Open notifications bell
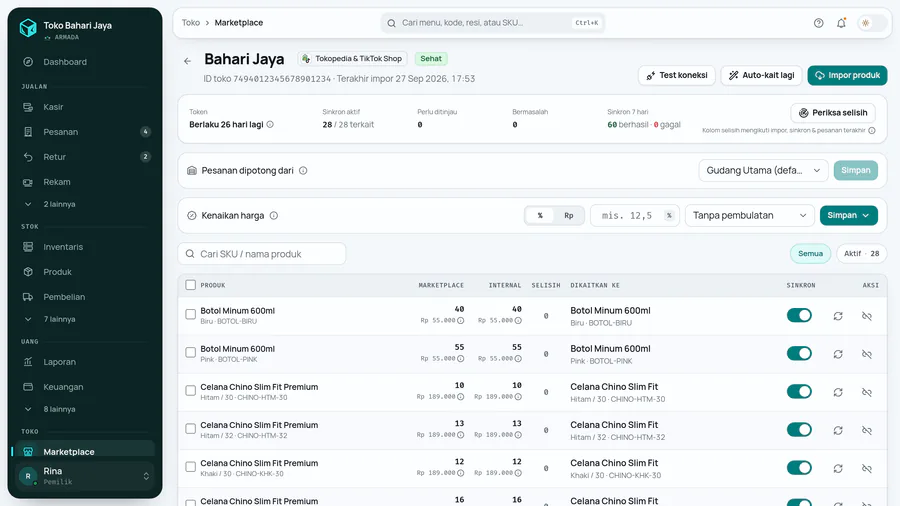 [x=841, y=23]
